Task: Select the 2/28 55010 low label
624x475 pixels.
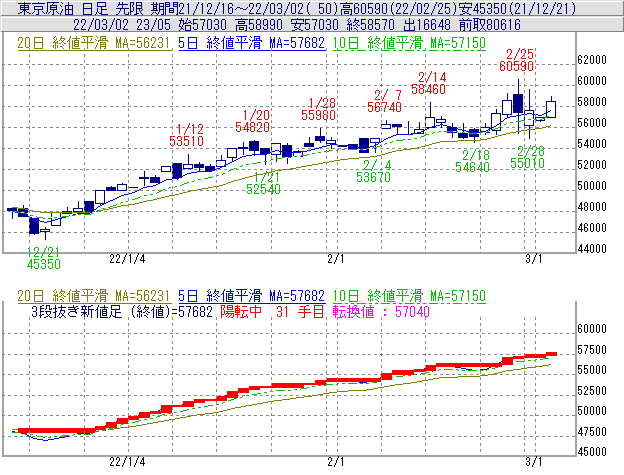Action: tap(527, 157)
